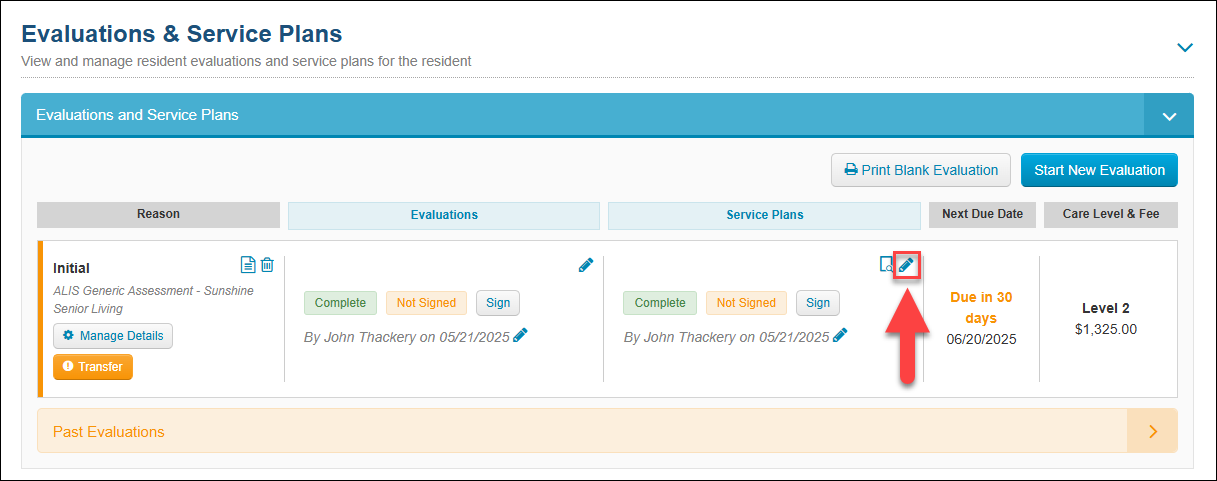Sign the evaluation in the Evaluations column
The image size is (1217, 481).
pos(498,303)
